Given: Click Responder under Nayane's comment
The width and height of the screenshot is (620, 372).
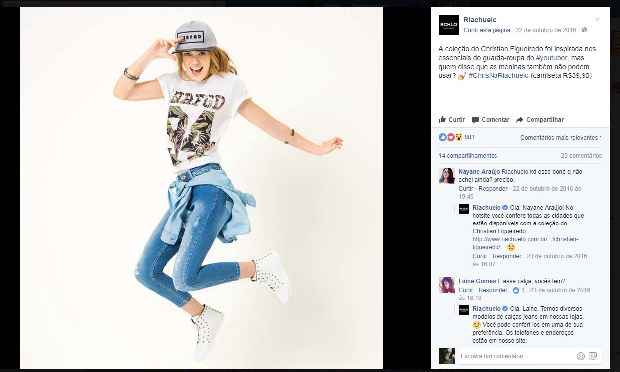Looking at the screenshot, I should pos(493,189).
